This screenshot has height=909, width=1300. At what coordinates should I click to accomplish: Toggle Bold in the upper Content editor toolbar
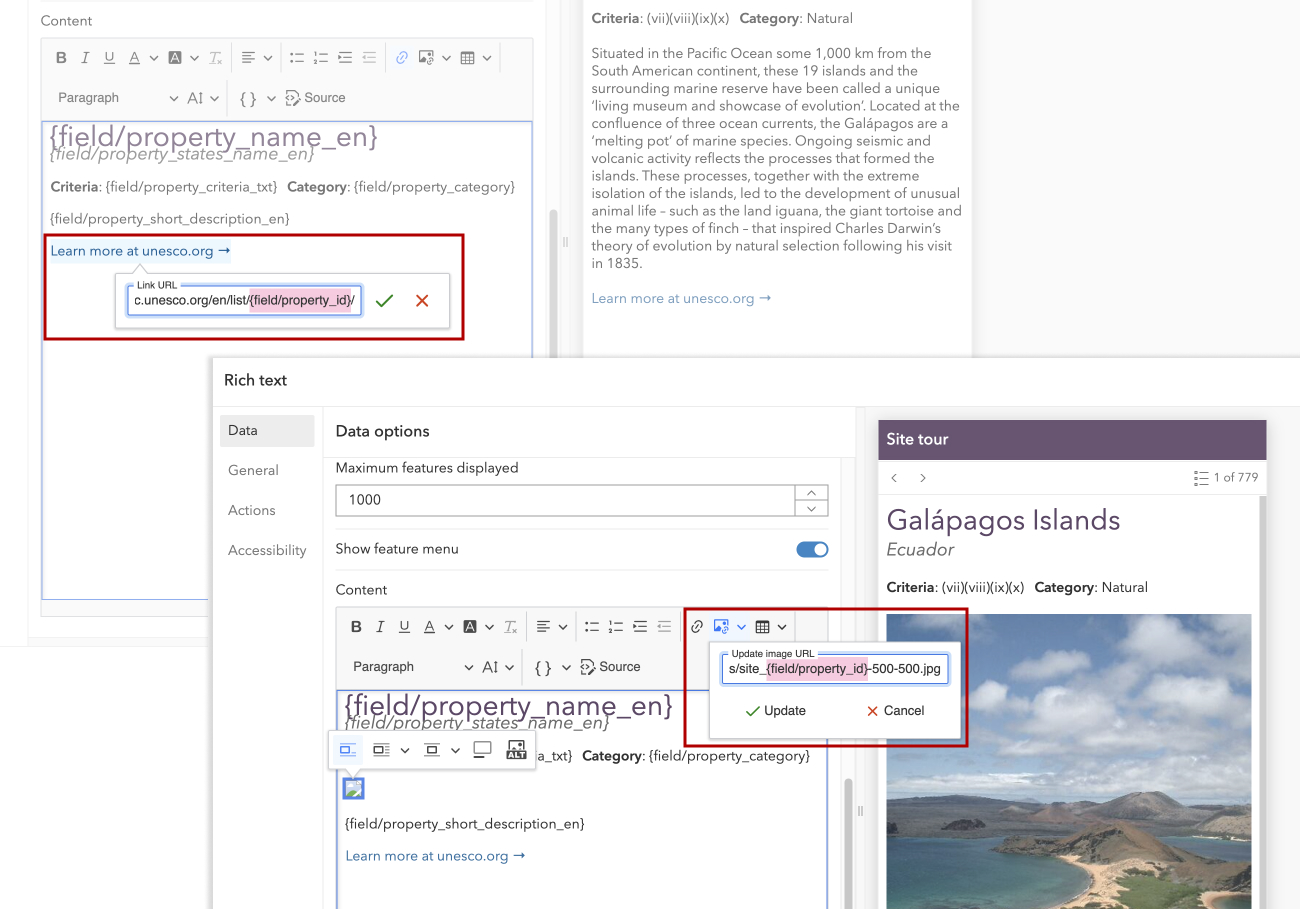61,58
